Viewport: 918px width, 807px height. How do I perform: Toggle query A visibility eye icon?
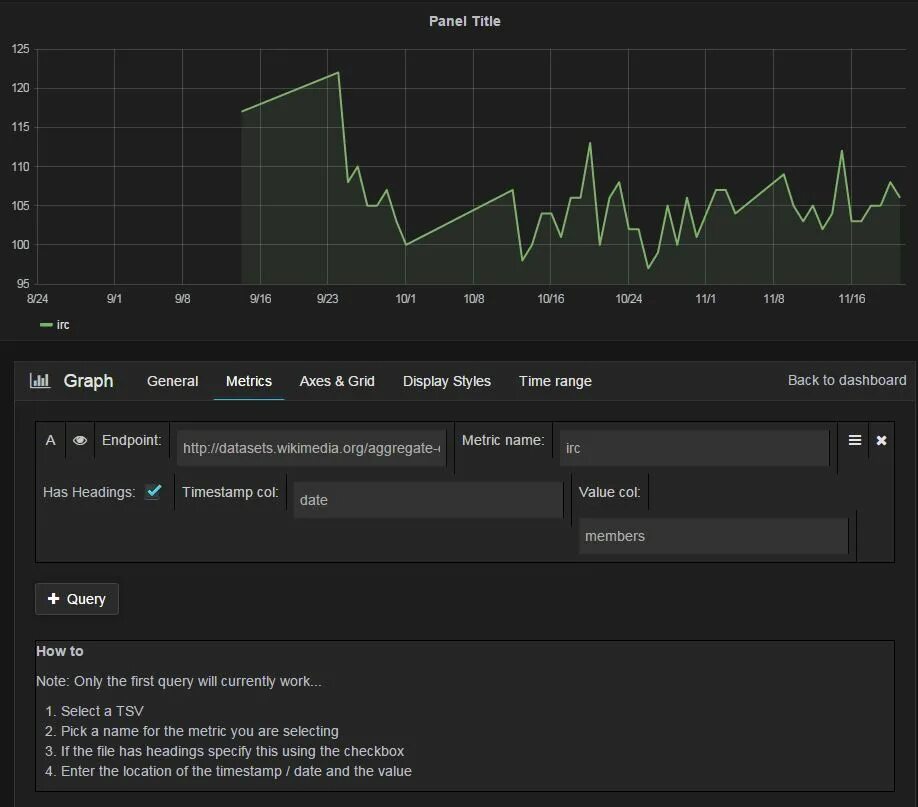point(80,440)
